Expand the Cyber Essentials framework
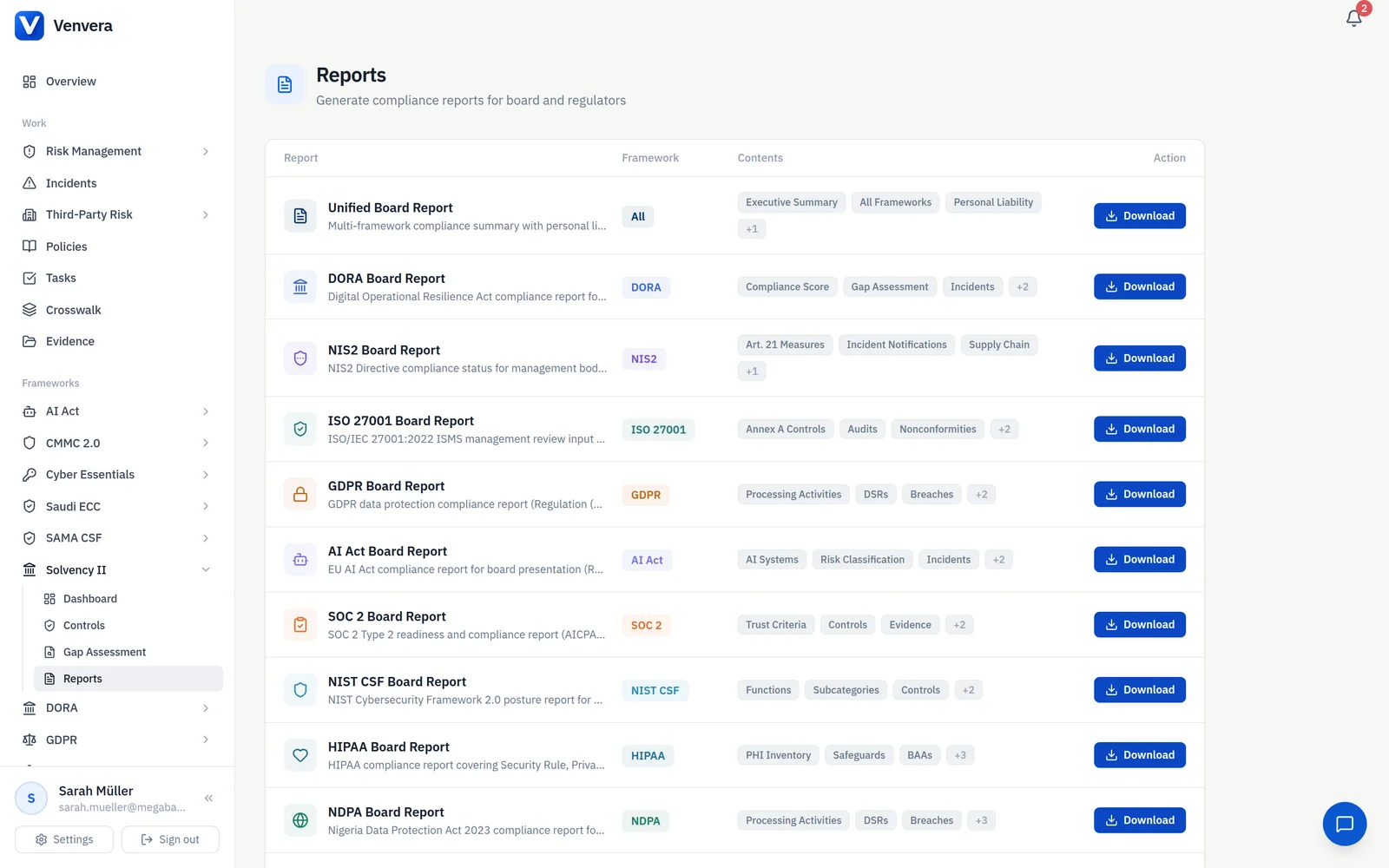Image resolution: width=1389 pixels, height=868 pixels. tap(206, 475)
